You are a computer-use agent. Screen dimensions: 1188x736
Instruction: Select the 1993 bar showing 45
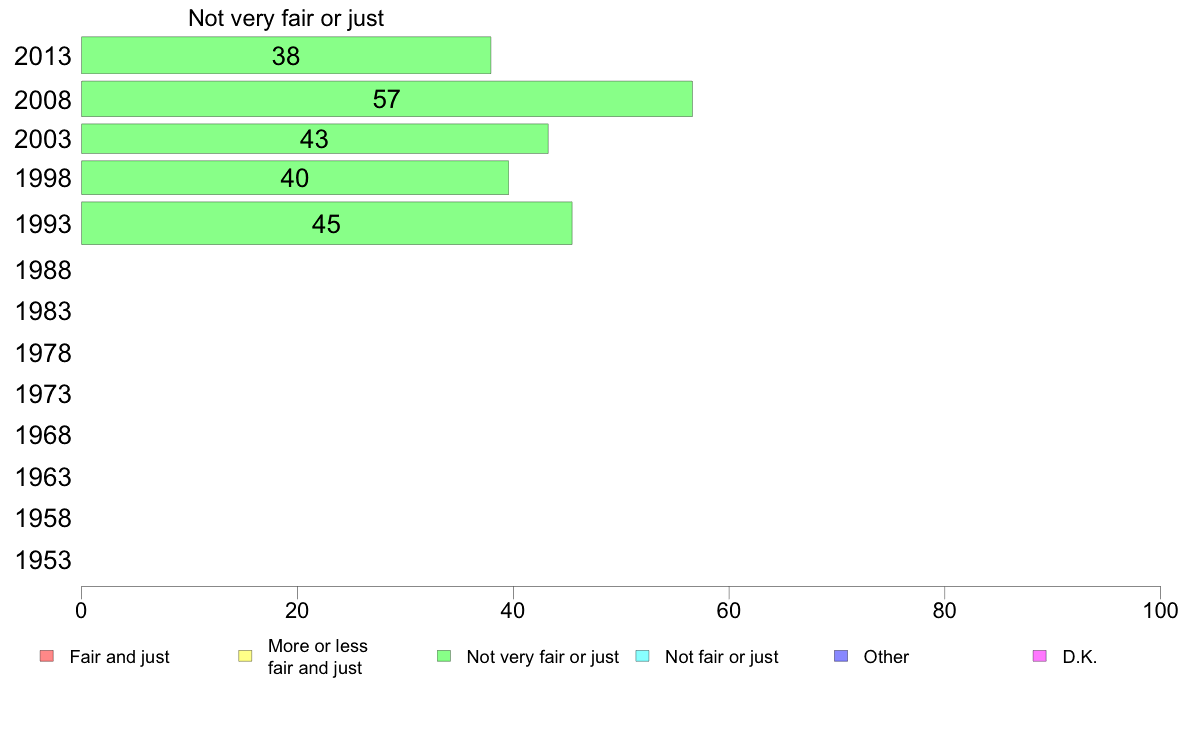[327, 223]
